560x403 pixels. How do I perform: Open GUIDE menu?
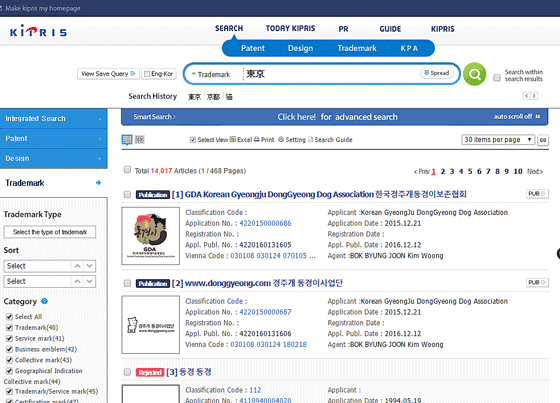pos(390,29)
